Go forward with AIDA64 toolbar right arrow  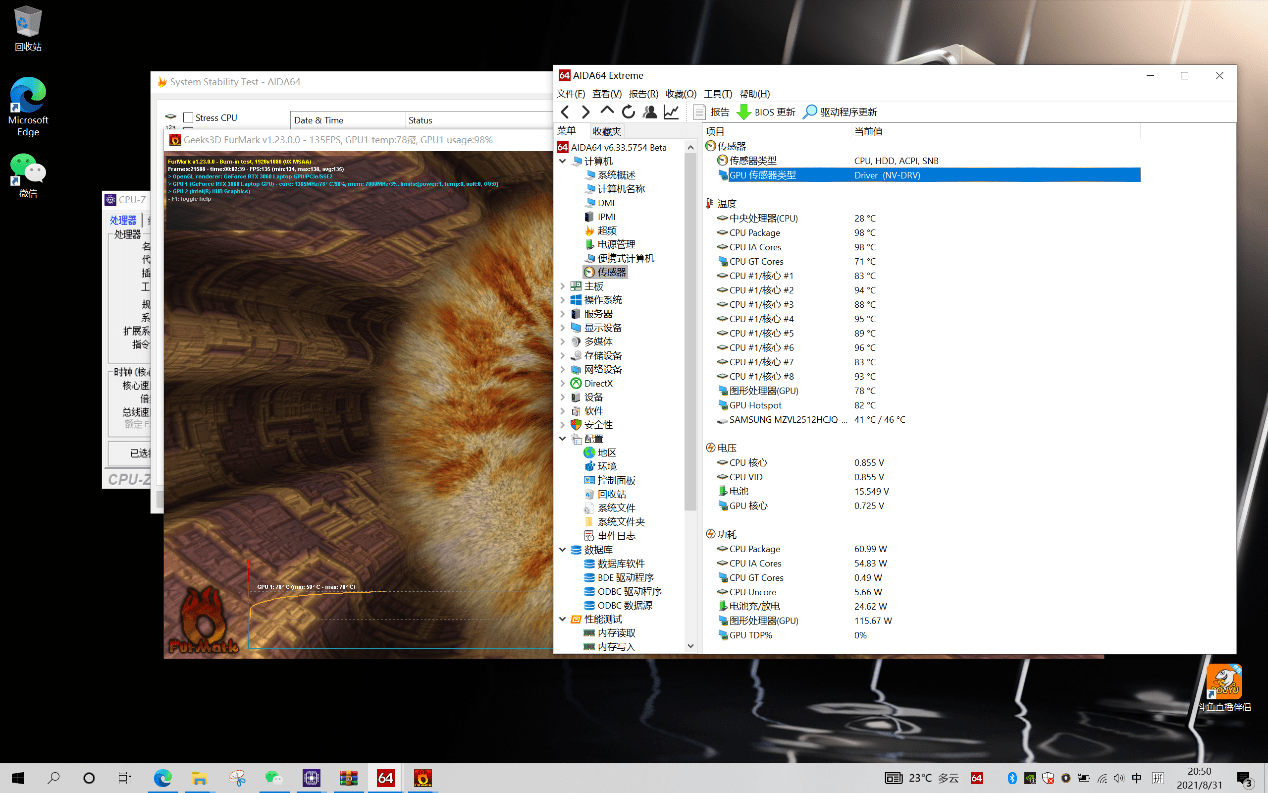click(x=586, y=112)
